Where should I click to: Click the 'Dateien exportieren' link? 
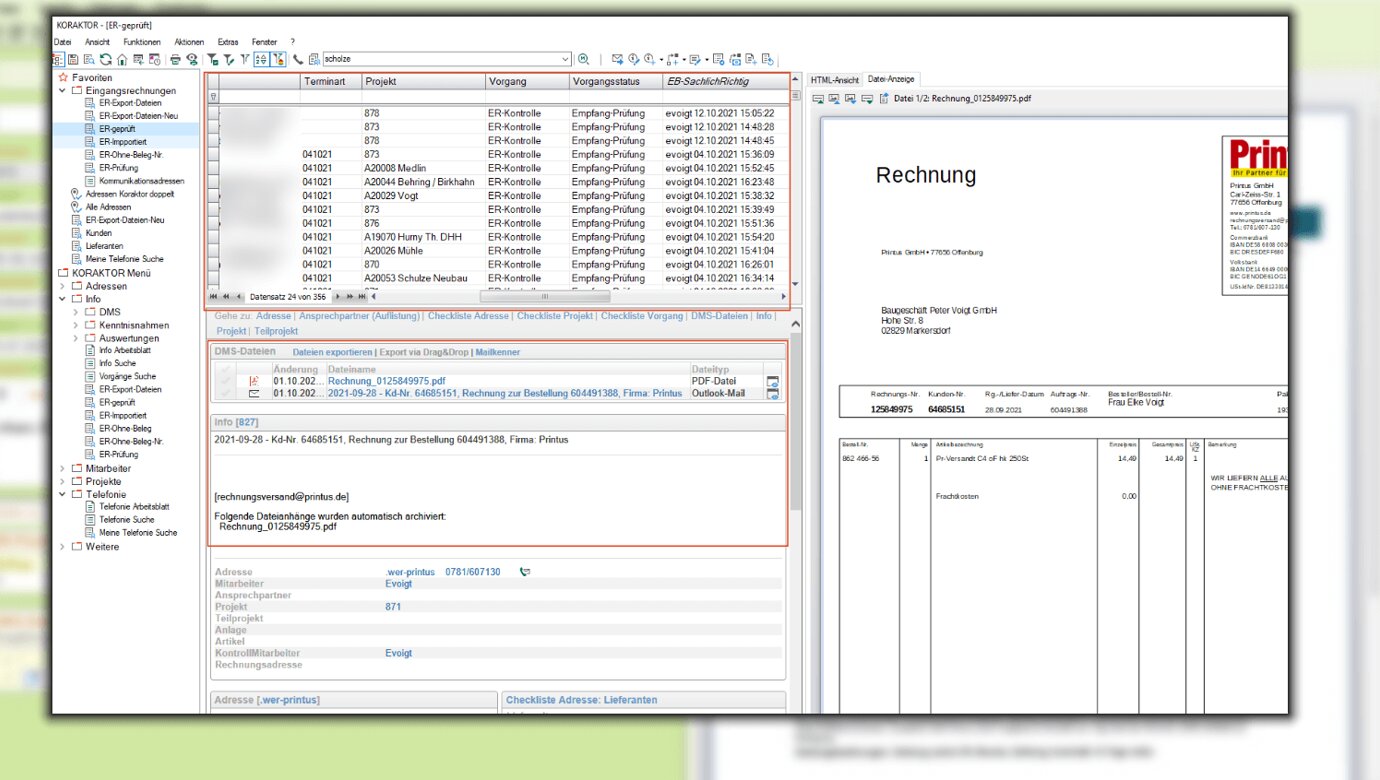tap(331, 352)
